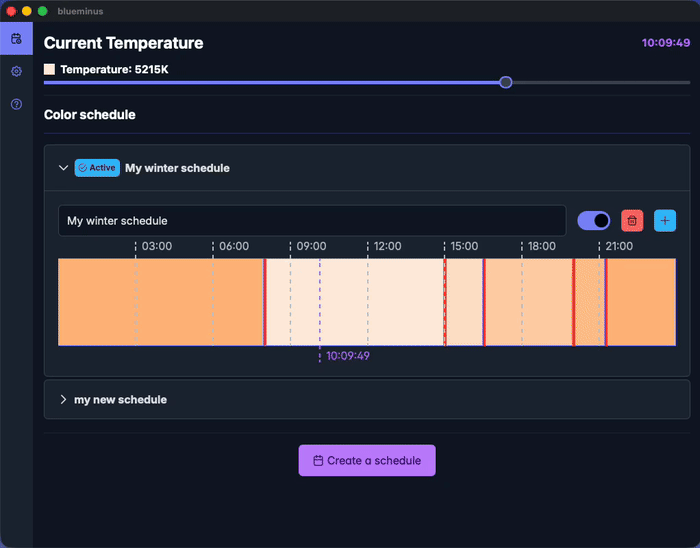This screenshot has width=700, height=548.
Task: Toggle the My winter schedule active switch
Action: (594, 220)
